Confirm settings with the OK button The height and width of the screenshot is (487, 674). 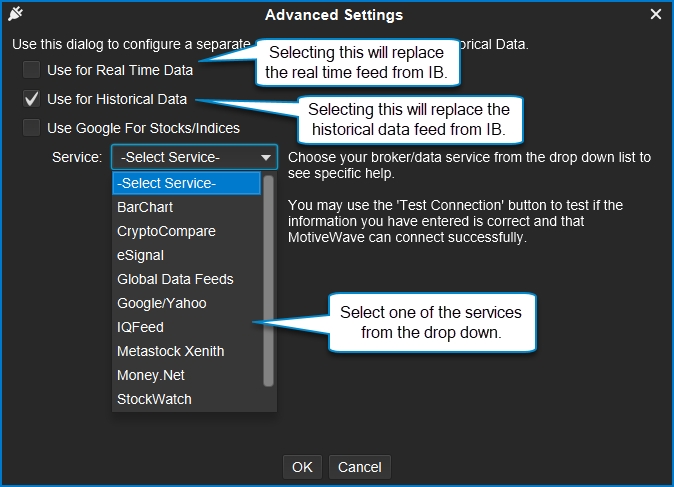coord(302,467)
